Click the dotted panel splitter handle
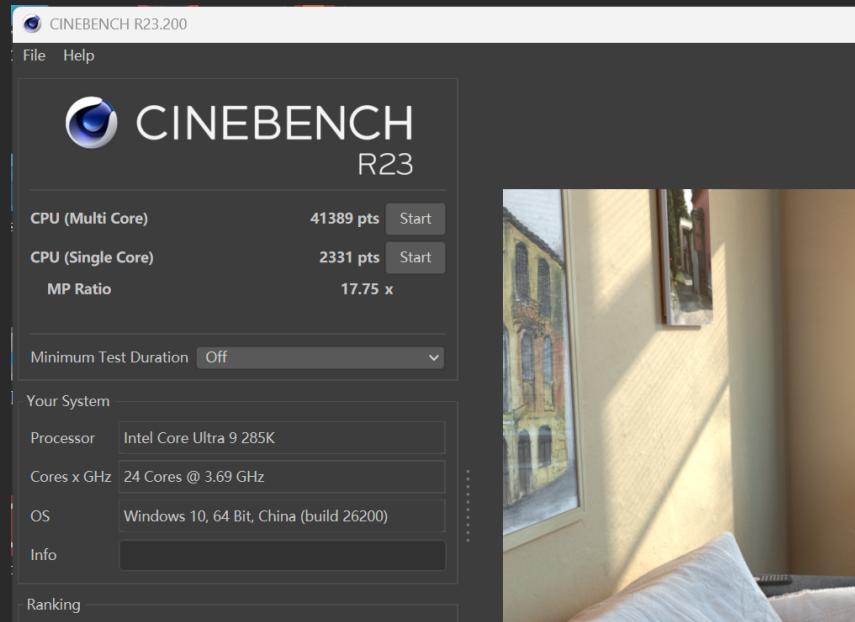 click(468, 505)
